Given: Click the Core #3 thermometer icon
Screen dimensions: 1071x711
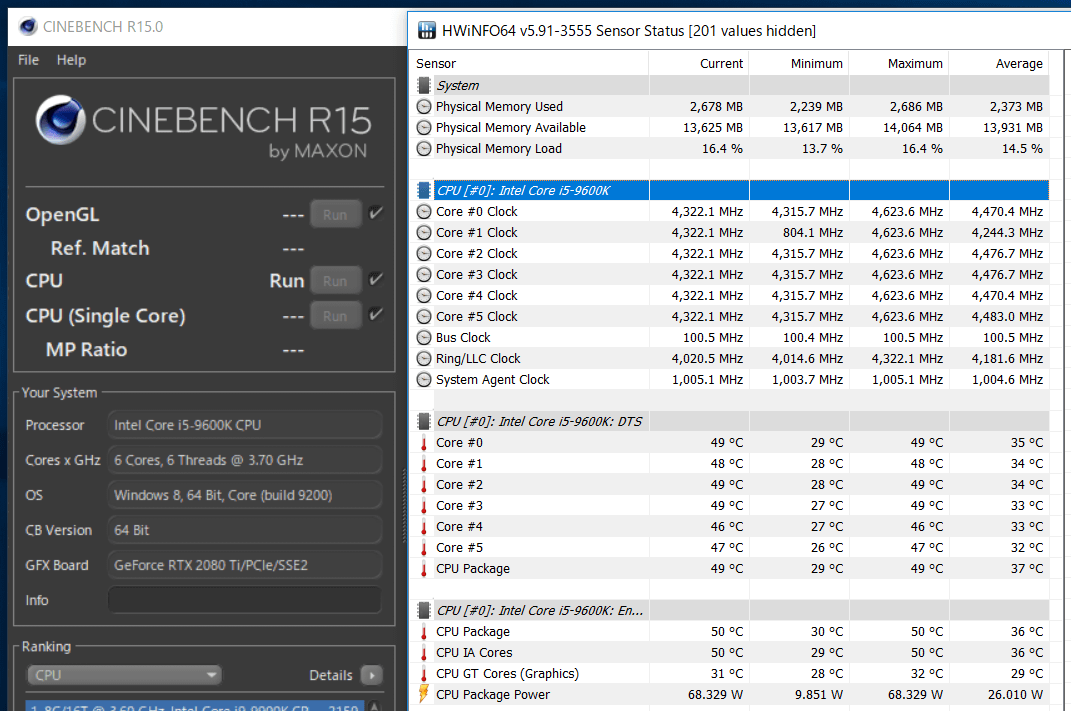Looking at the screenshot, I should click(424, 506).
